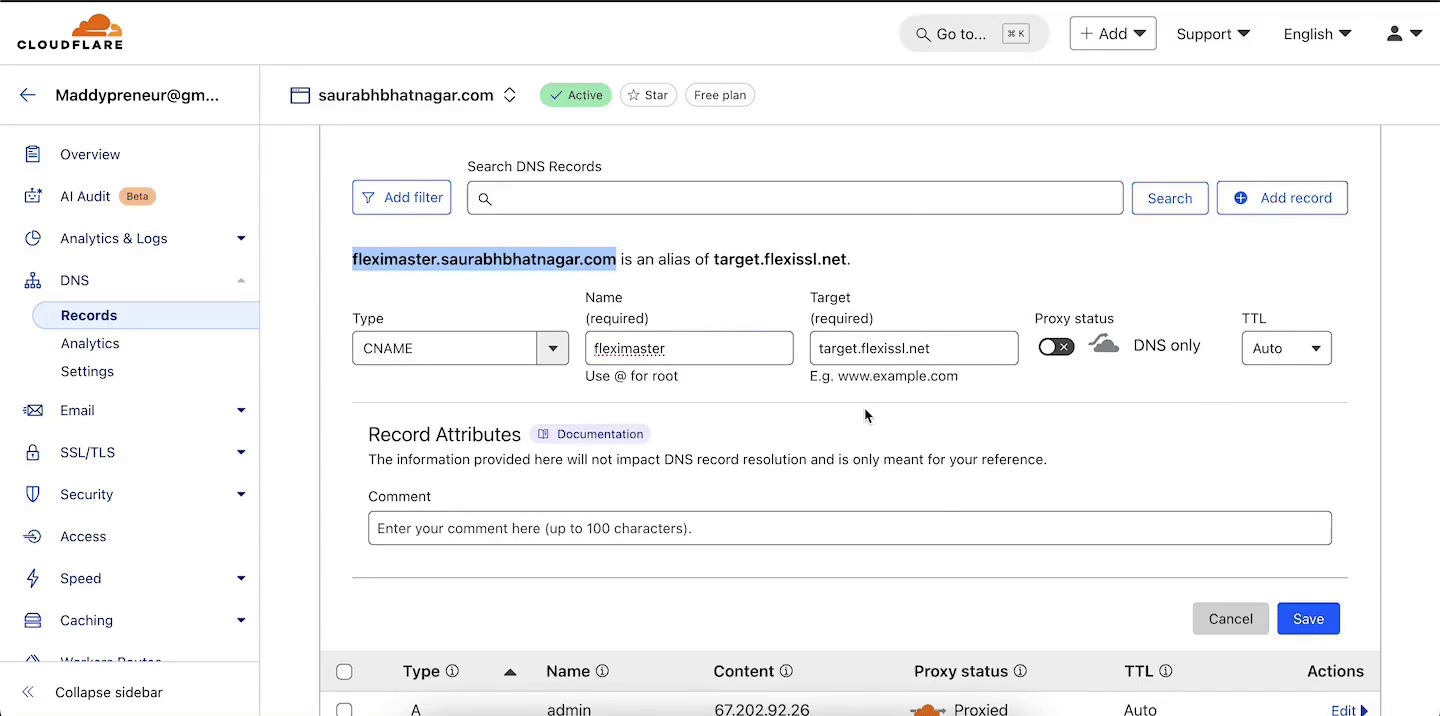Click the user account profile icon
Screen dimensions: 1440x716
click(1395, 34)
